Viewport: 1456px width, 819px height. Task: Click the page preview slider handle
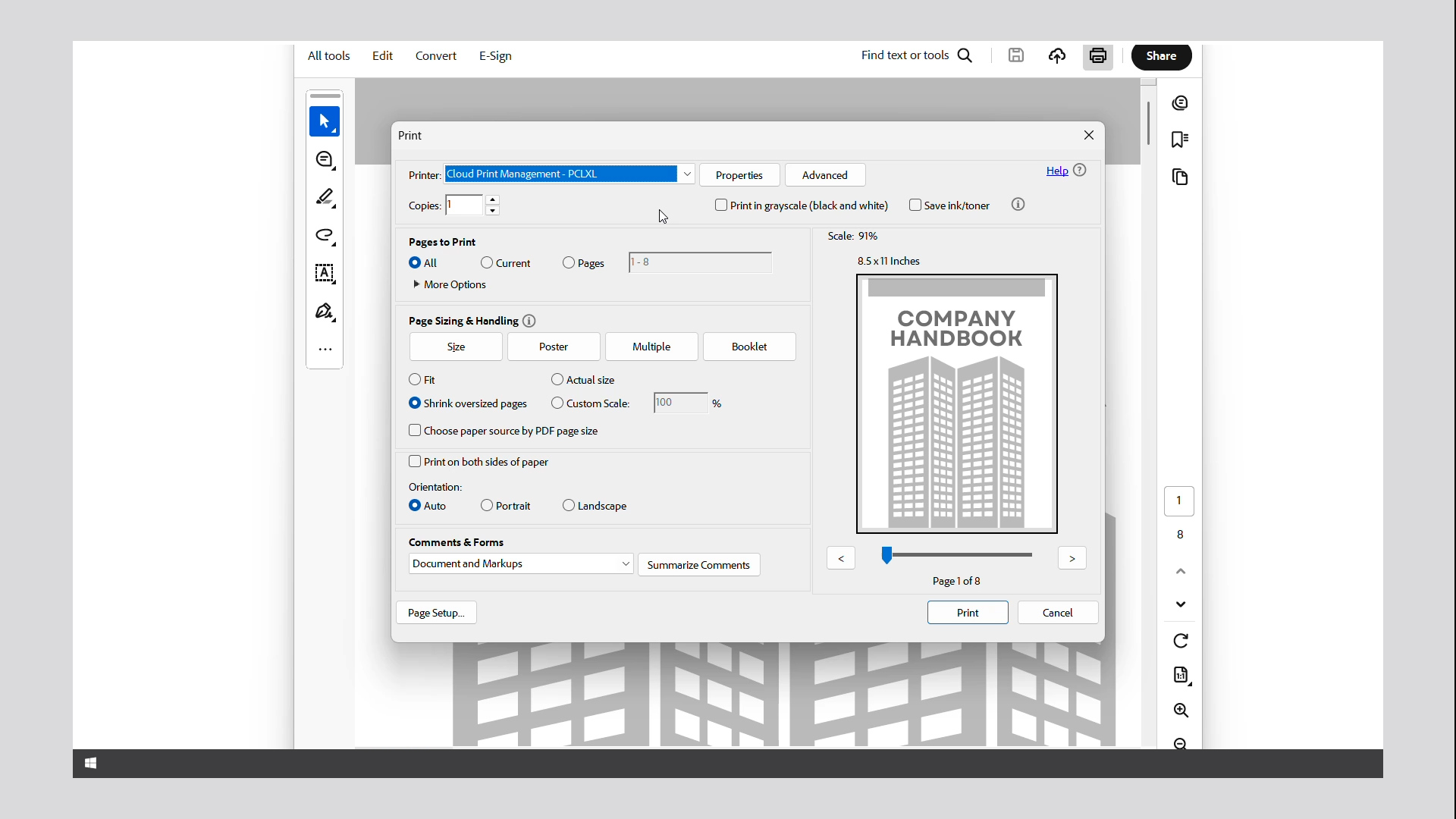pos(886,556)
